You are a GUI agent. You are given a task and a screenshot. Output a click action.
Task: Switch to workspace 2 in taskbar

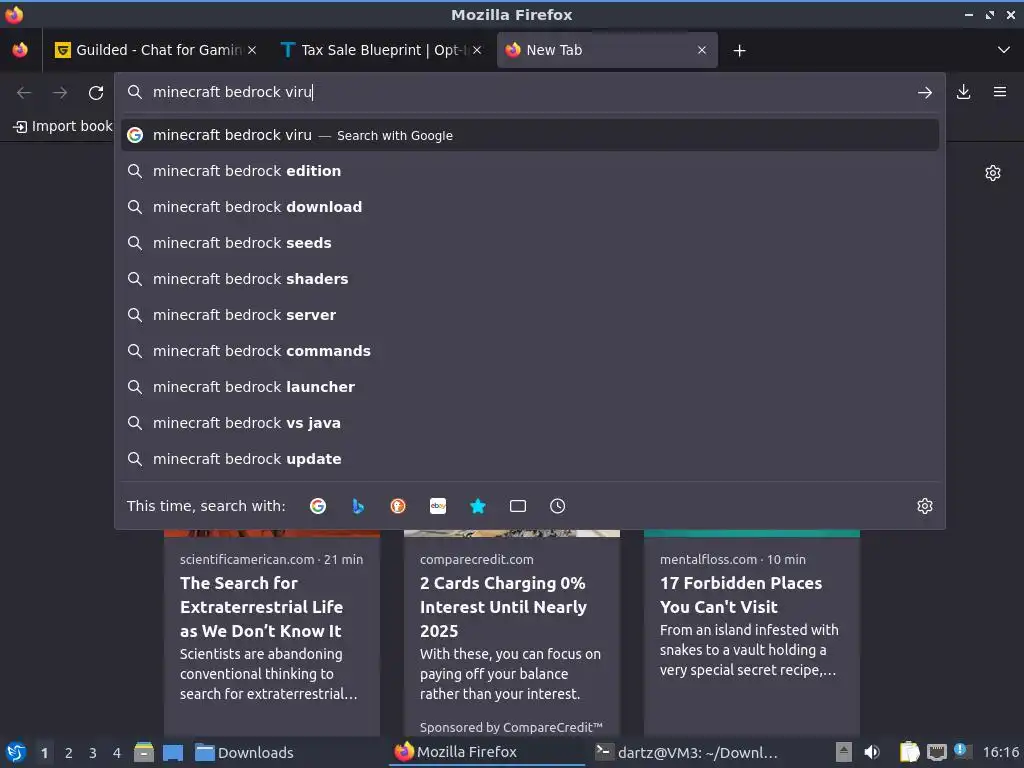69,753
